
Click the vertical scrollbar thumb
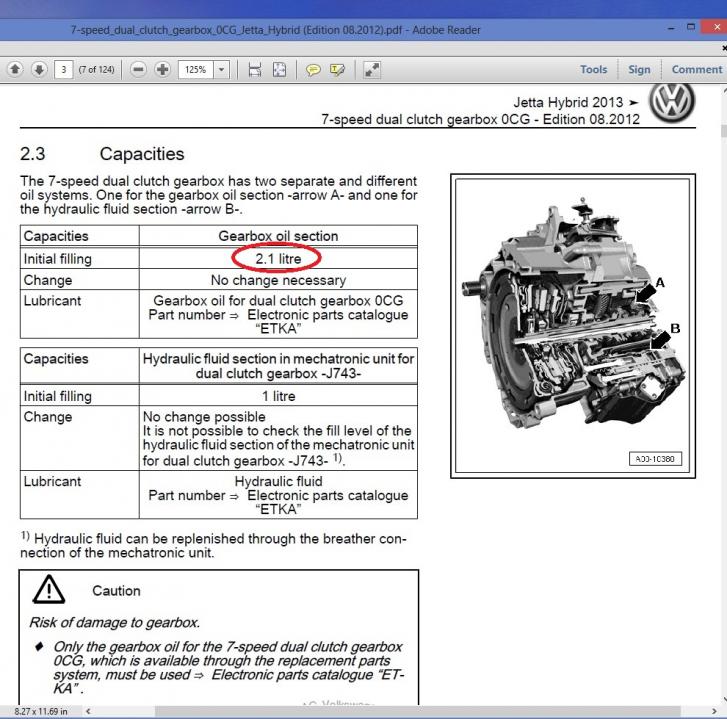(x=724, y=130)
